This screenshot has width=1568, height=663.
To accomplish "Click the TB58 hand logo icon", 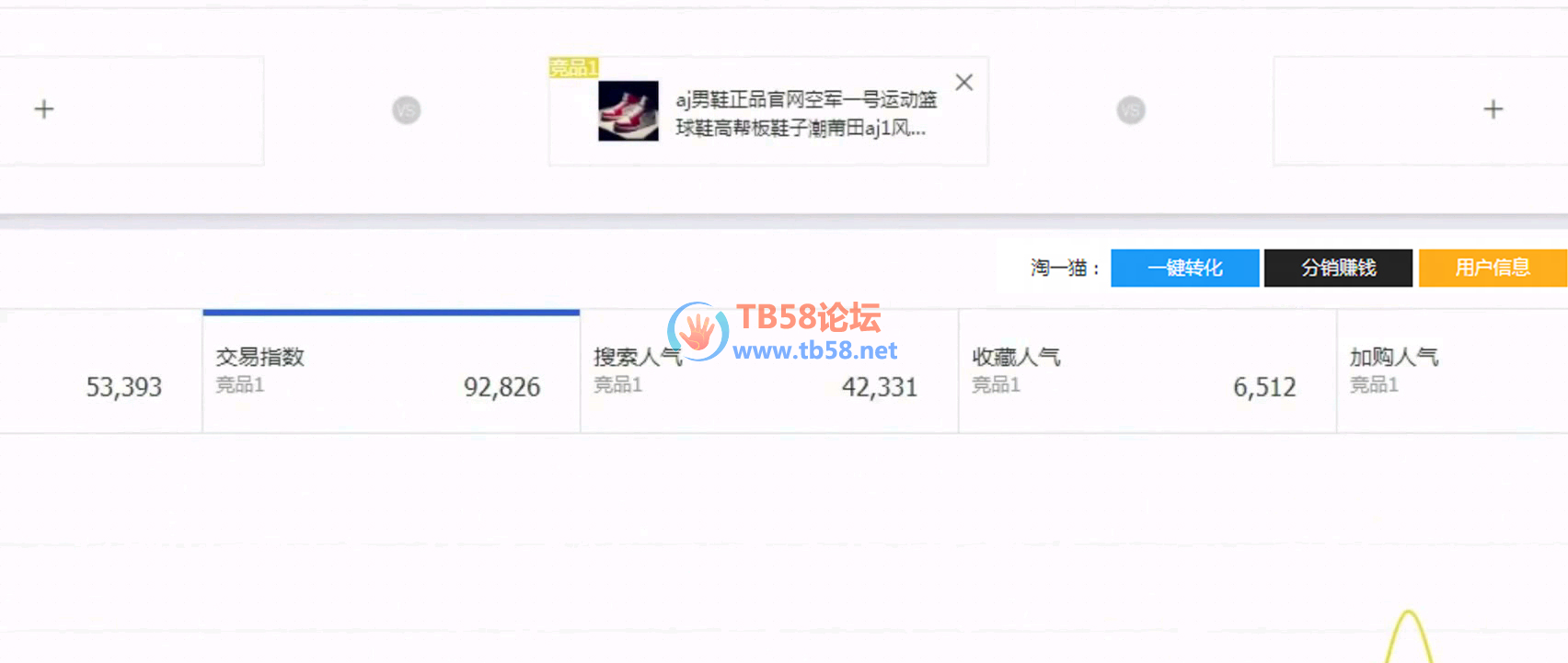I will click(x=698, y=331).
